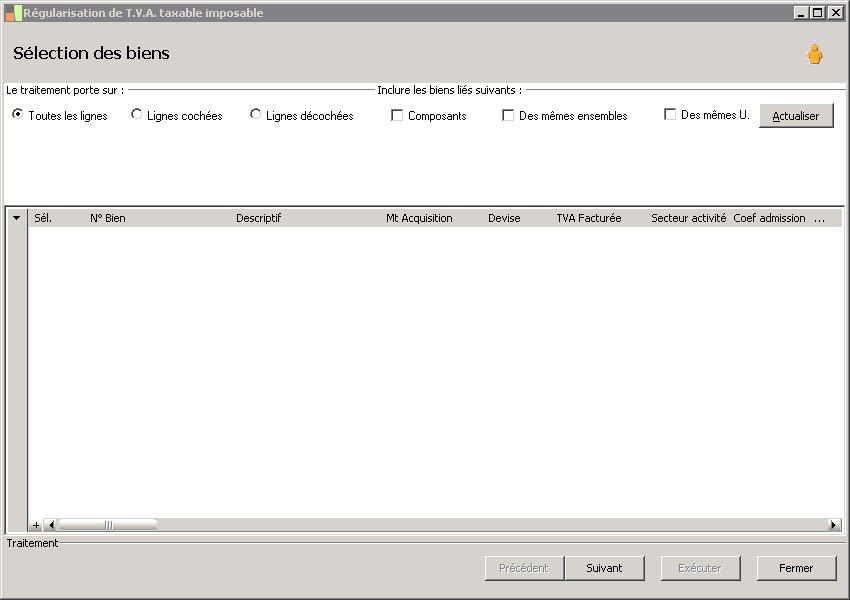Minimize the Régularisation de T.V.A. window
Viewport: 850px width, 600px height.
pos(801,12)
